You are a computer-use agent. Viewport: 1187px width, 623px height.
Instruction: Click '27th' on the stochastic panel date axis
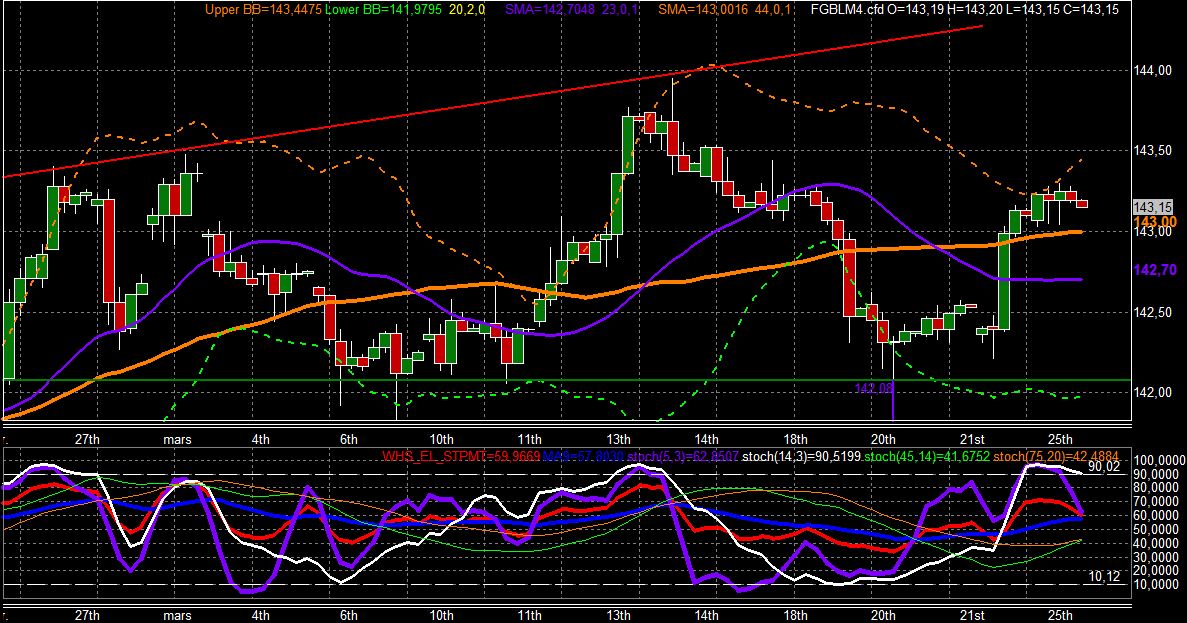(87, 615)
